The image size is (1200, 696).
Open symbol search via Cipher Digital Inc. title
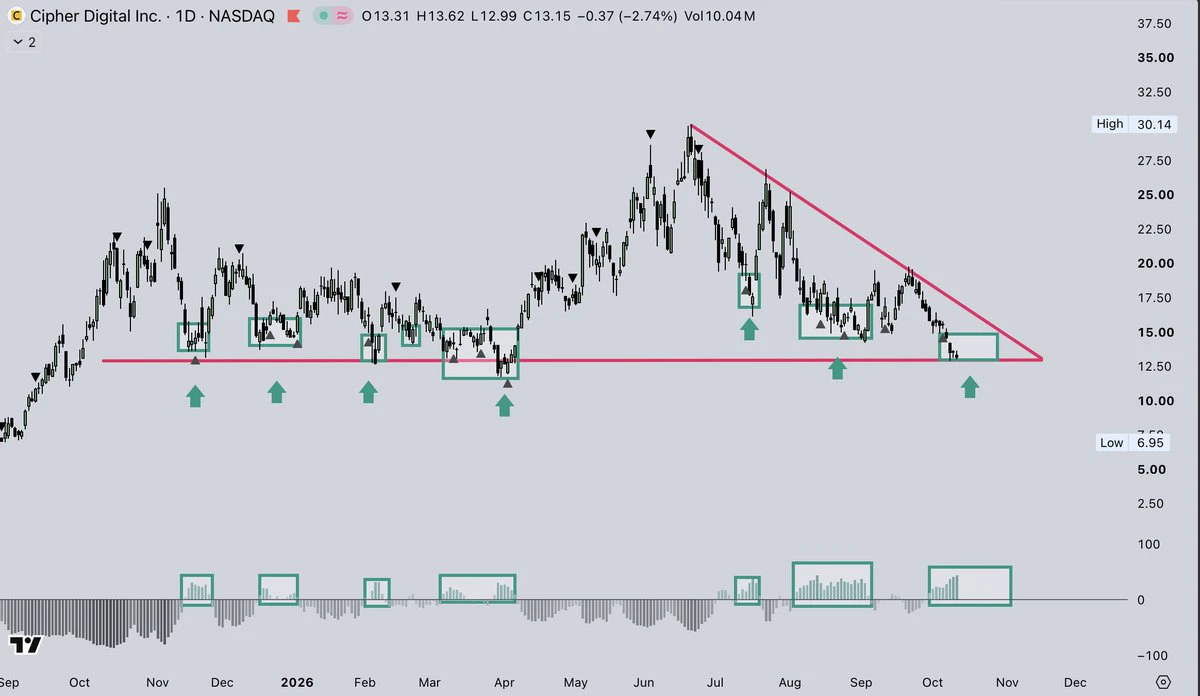coord(95,16)
